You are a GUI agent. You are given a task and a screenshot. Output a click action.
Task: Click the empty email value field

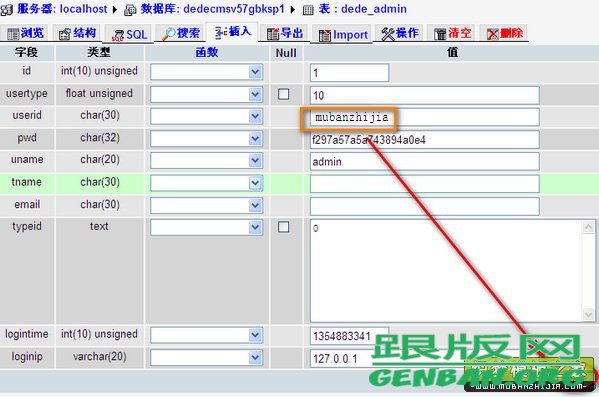click(x=424, y=206)
